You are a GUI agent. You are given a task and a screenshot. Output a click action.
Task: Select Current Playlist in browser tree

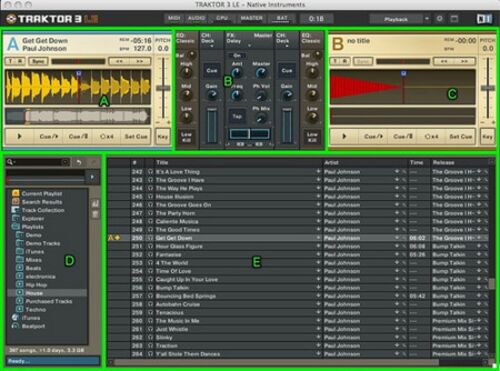tap(42, 194)
